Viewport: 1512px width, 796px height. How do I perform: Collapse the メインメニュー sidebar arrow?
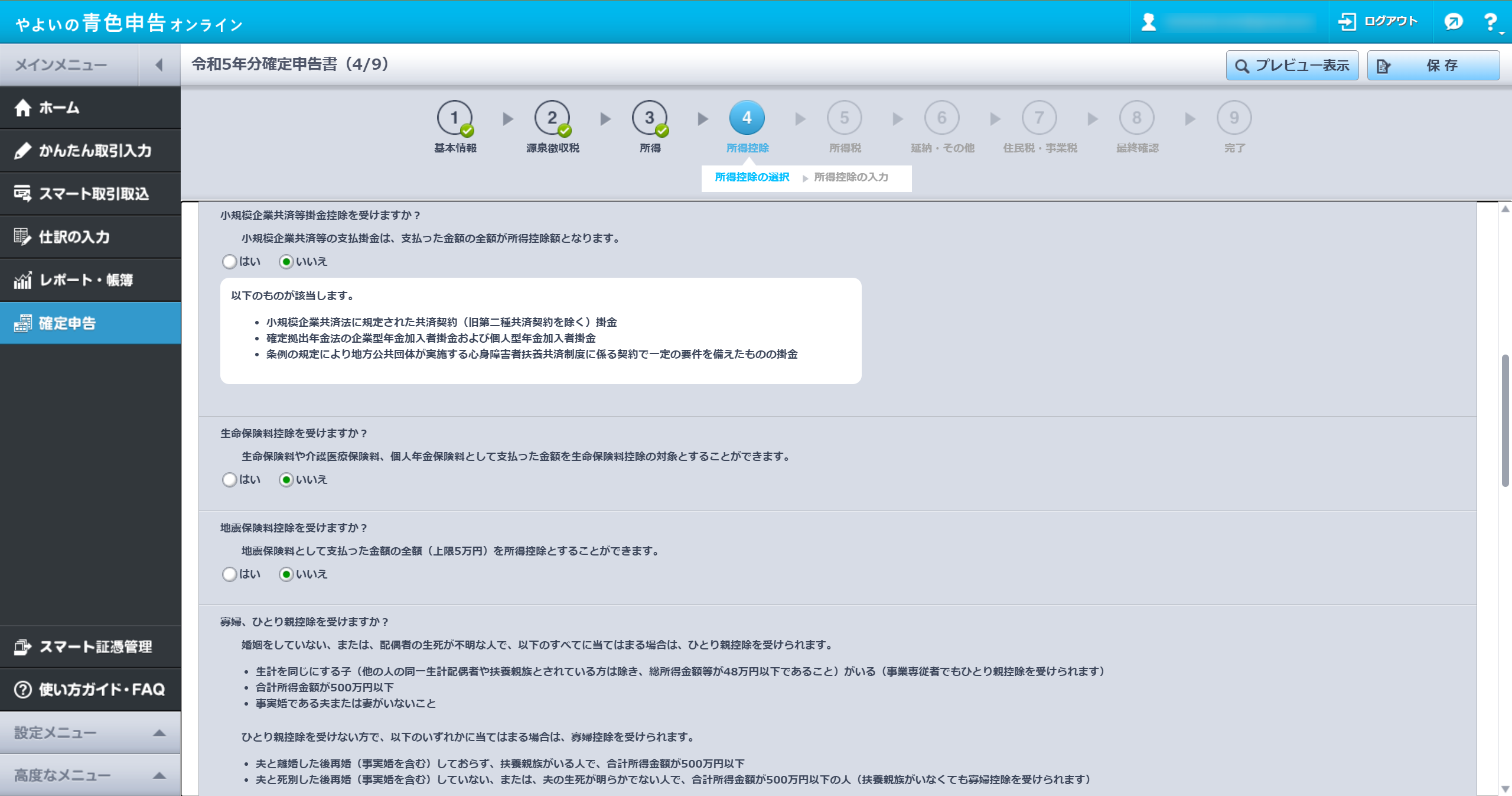[x=159, y=65]
